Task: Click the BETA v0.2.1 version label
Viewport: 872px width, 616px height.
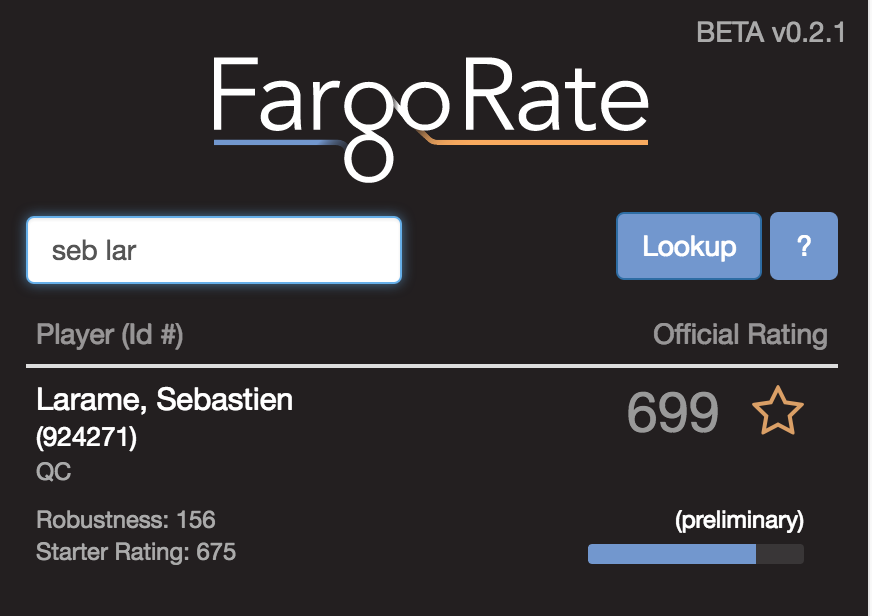Action: click(771, 33)
